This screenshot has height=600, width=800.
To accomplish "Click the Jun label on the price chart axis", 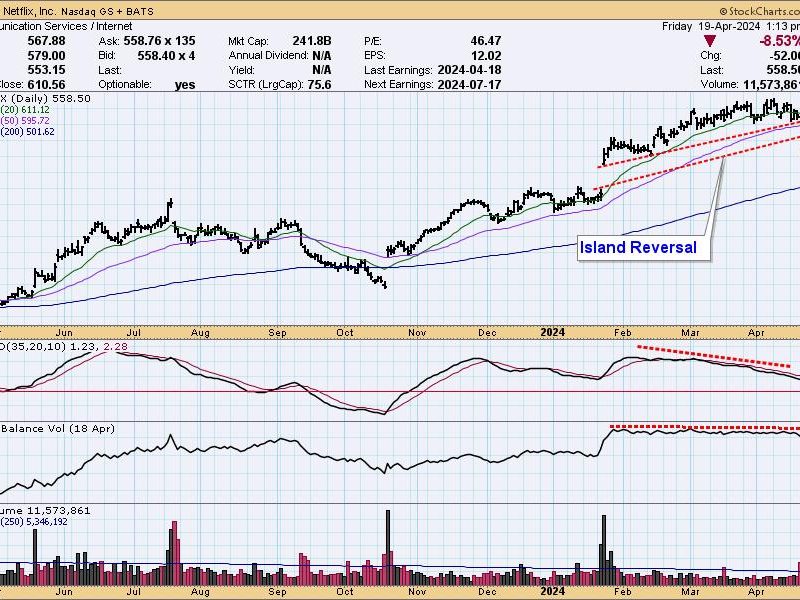I will coord(64,333).
